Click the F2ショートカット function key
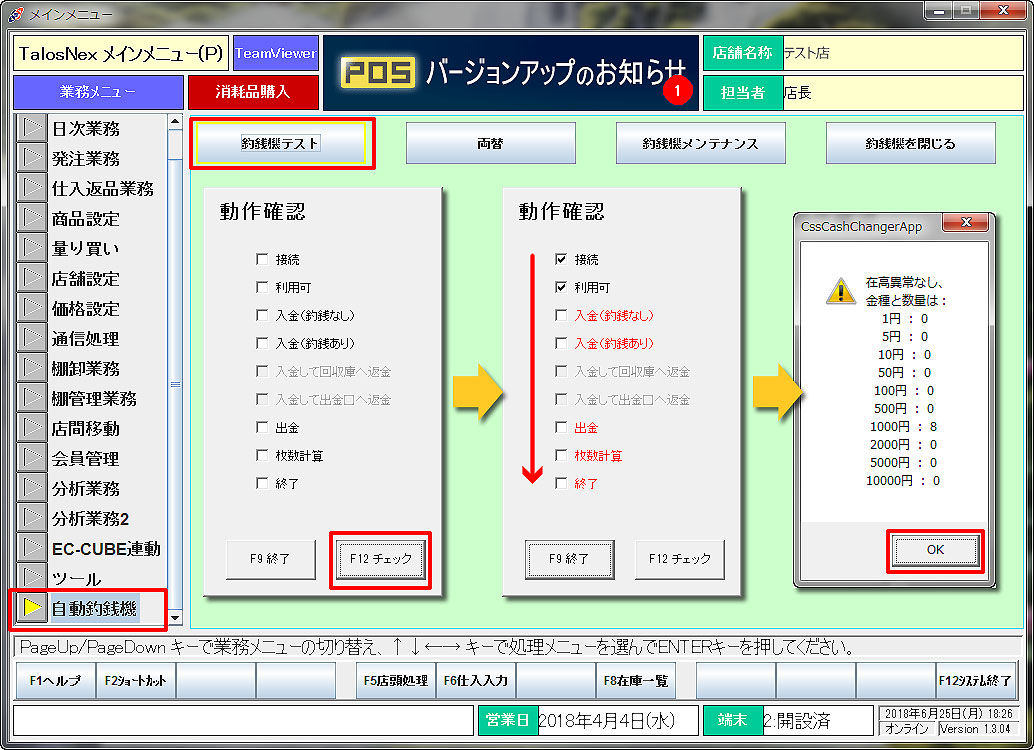1034x750 pixels. (136, 680)
